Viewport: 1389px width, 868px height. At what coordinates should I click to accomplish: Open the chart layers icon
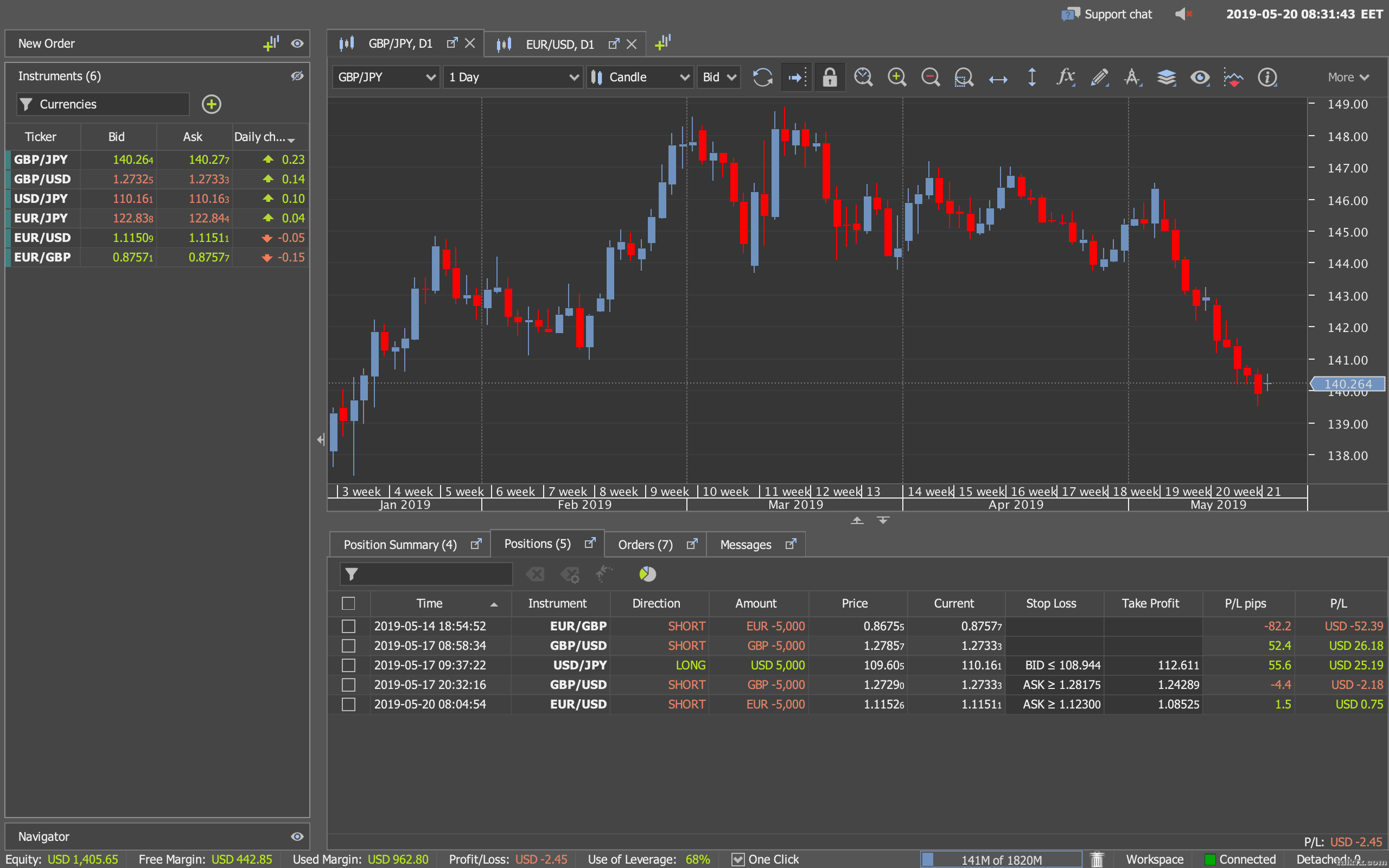point(1167,77)
